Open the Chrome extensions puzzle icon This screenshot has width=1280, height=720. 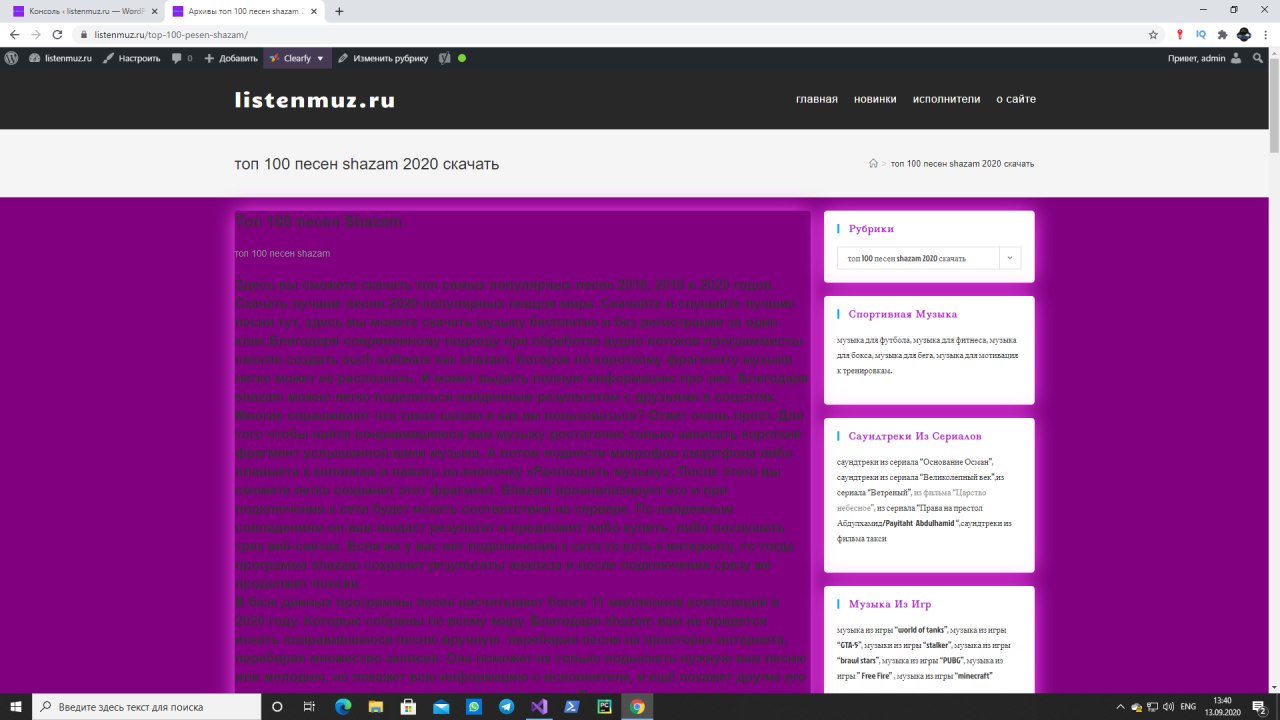pyautogui.click(x=1222, y=34)
